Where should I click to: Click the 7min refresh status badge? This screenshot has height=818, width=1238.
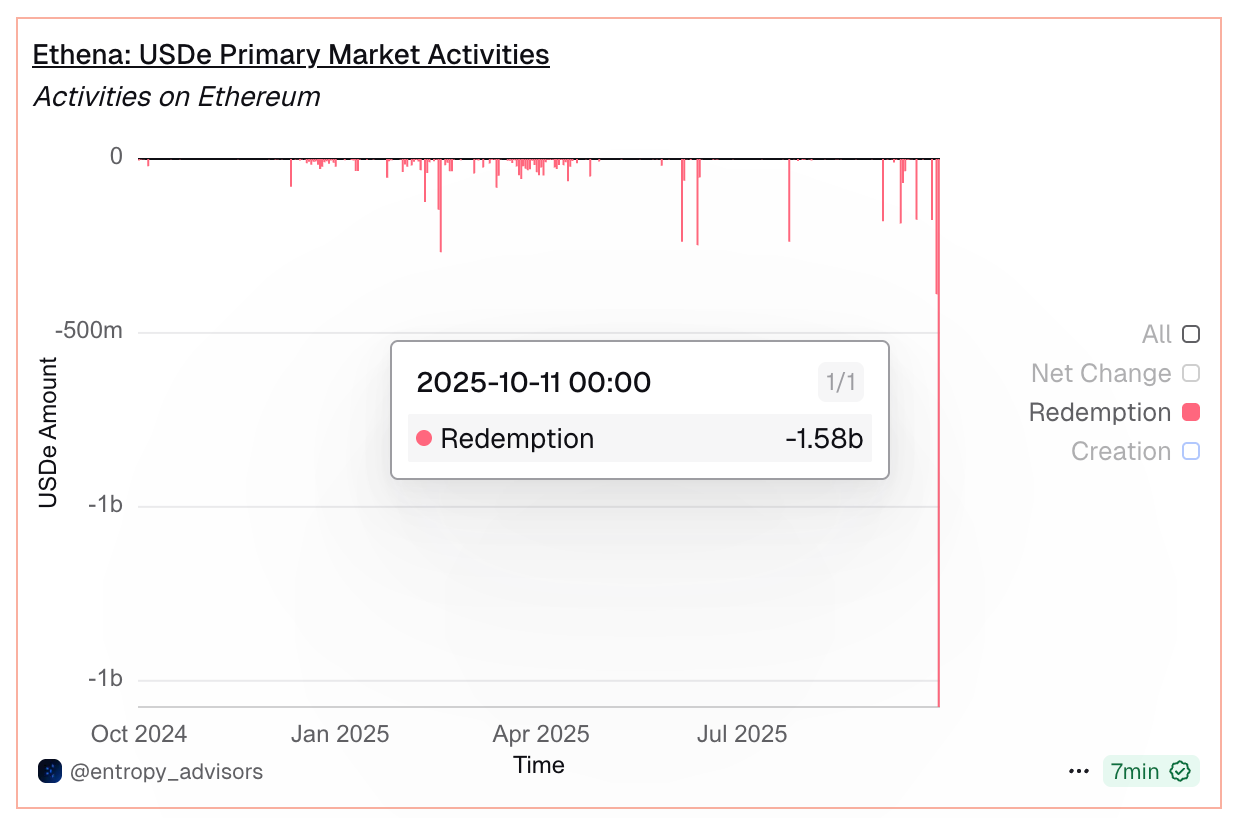[1135, 771]
